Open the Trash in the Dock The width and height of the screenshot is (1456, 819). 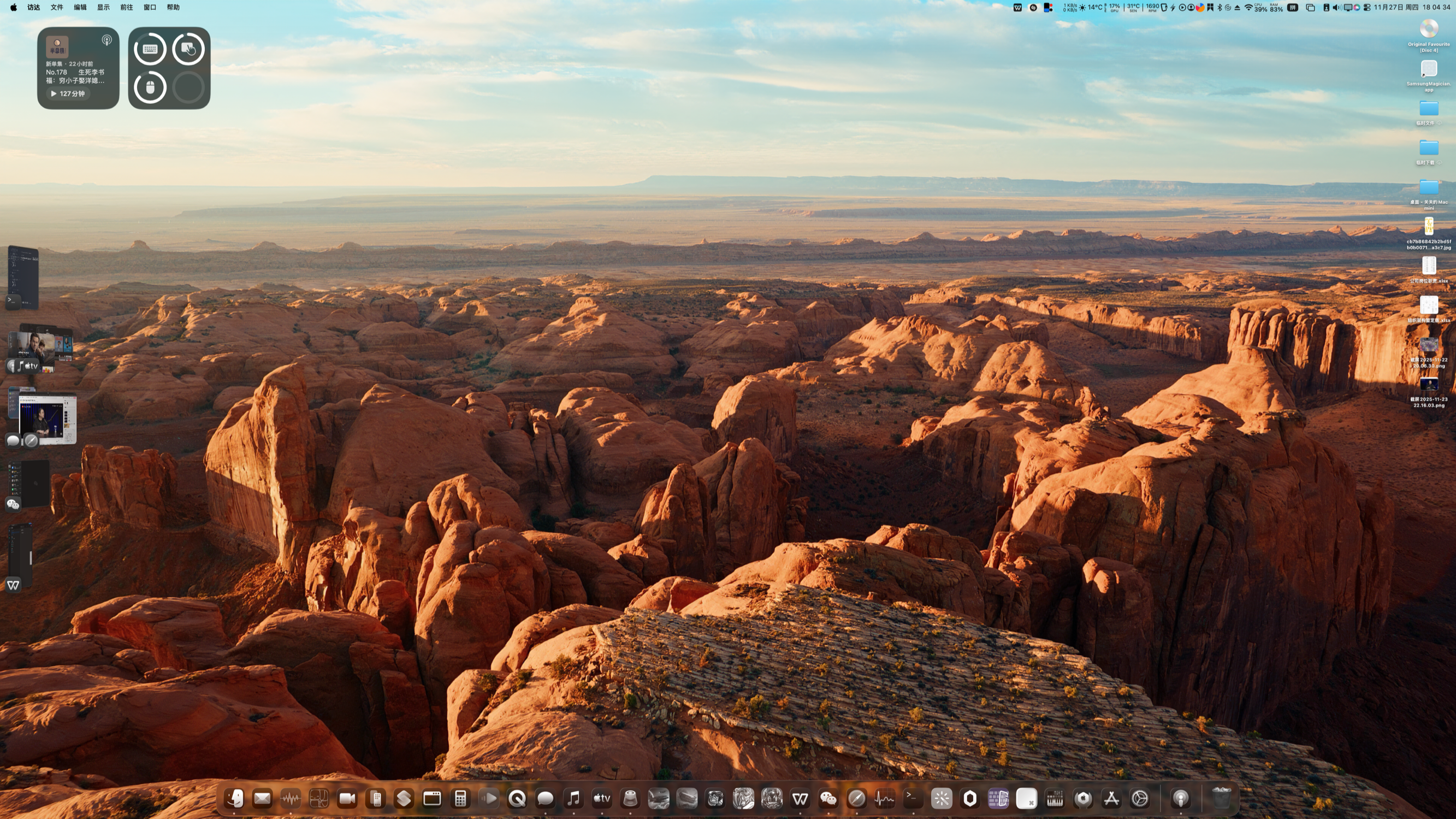(1222, 798)
